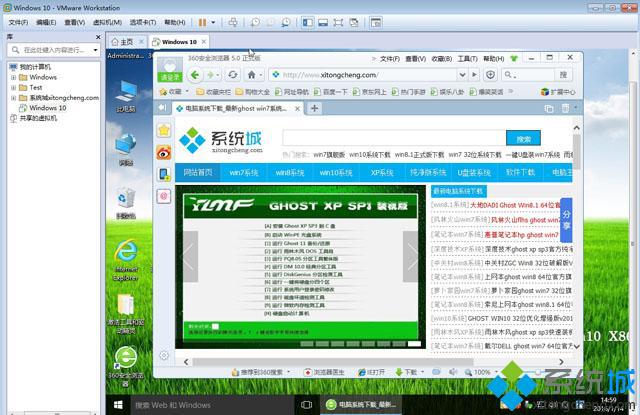Open VMware 查看(V) menu
This screenshot has width=640, height=415.
[x=75, y=22]
